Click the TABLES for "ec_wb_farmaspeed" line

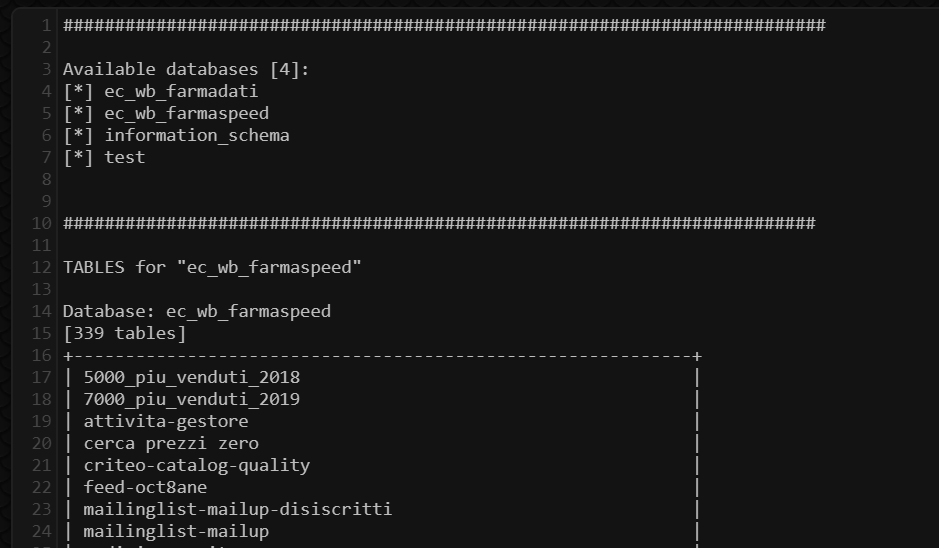point(212,267)
